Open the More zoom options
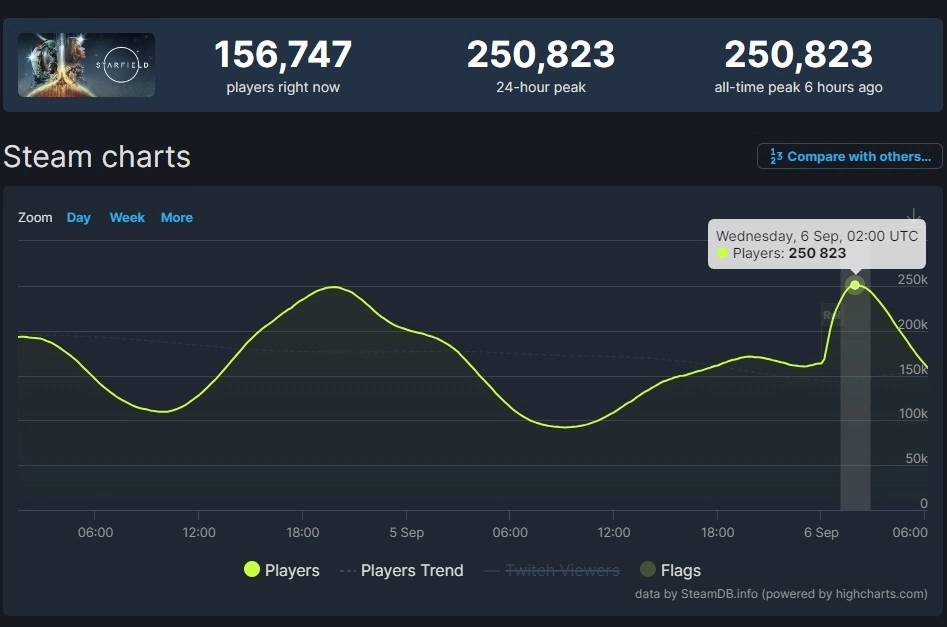947x627 pixels. [176, 217]
